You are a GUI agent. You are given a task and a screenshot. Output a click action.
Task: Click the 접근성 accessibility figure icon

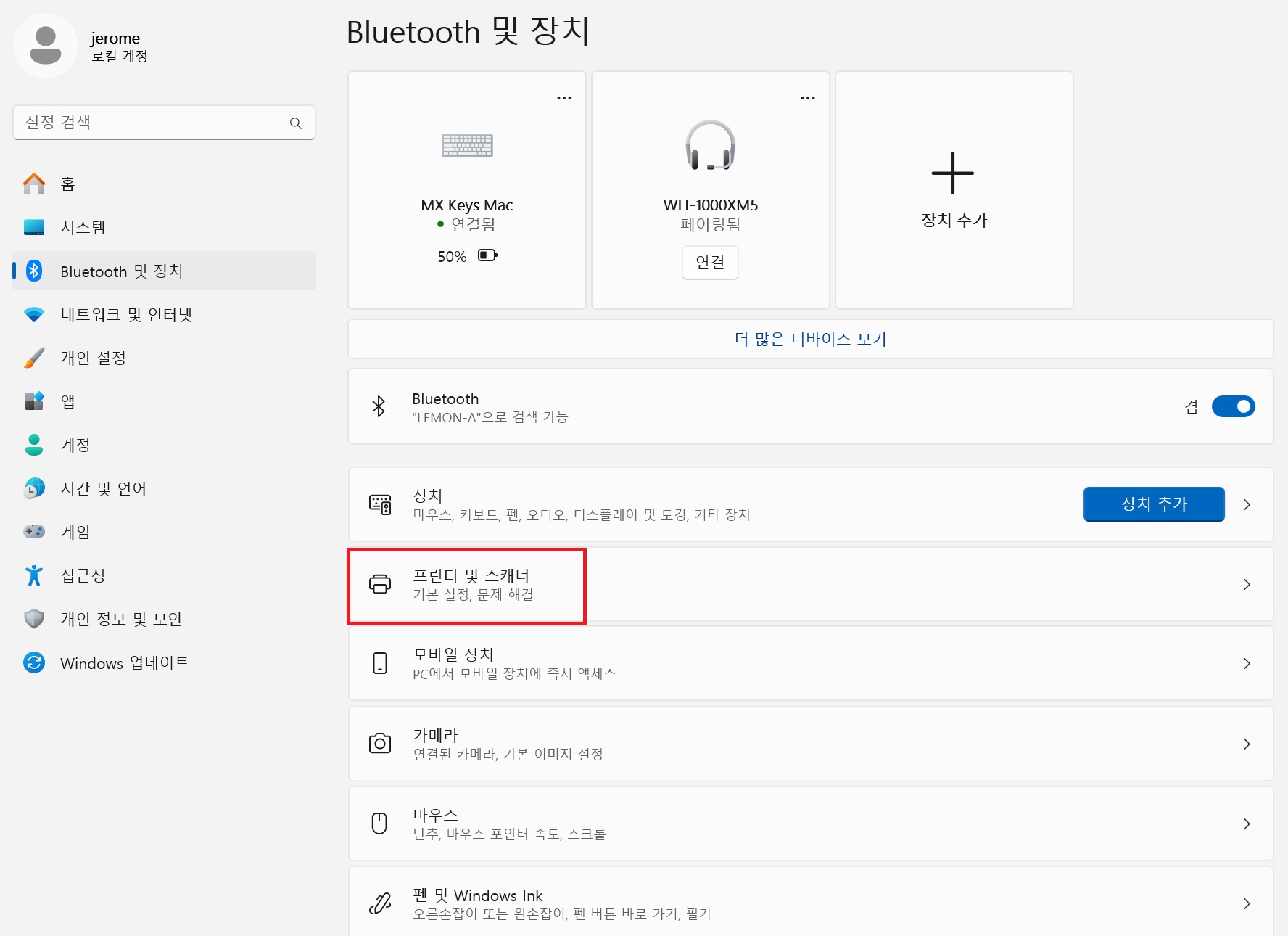[34, 575]
